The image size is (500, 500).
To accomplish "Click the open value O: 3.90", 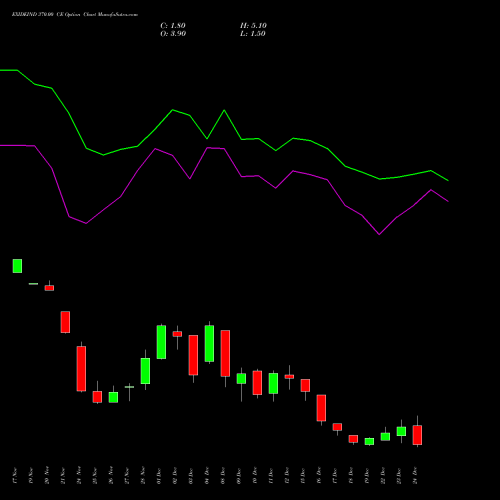I will point(173,34).
